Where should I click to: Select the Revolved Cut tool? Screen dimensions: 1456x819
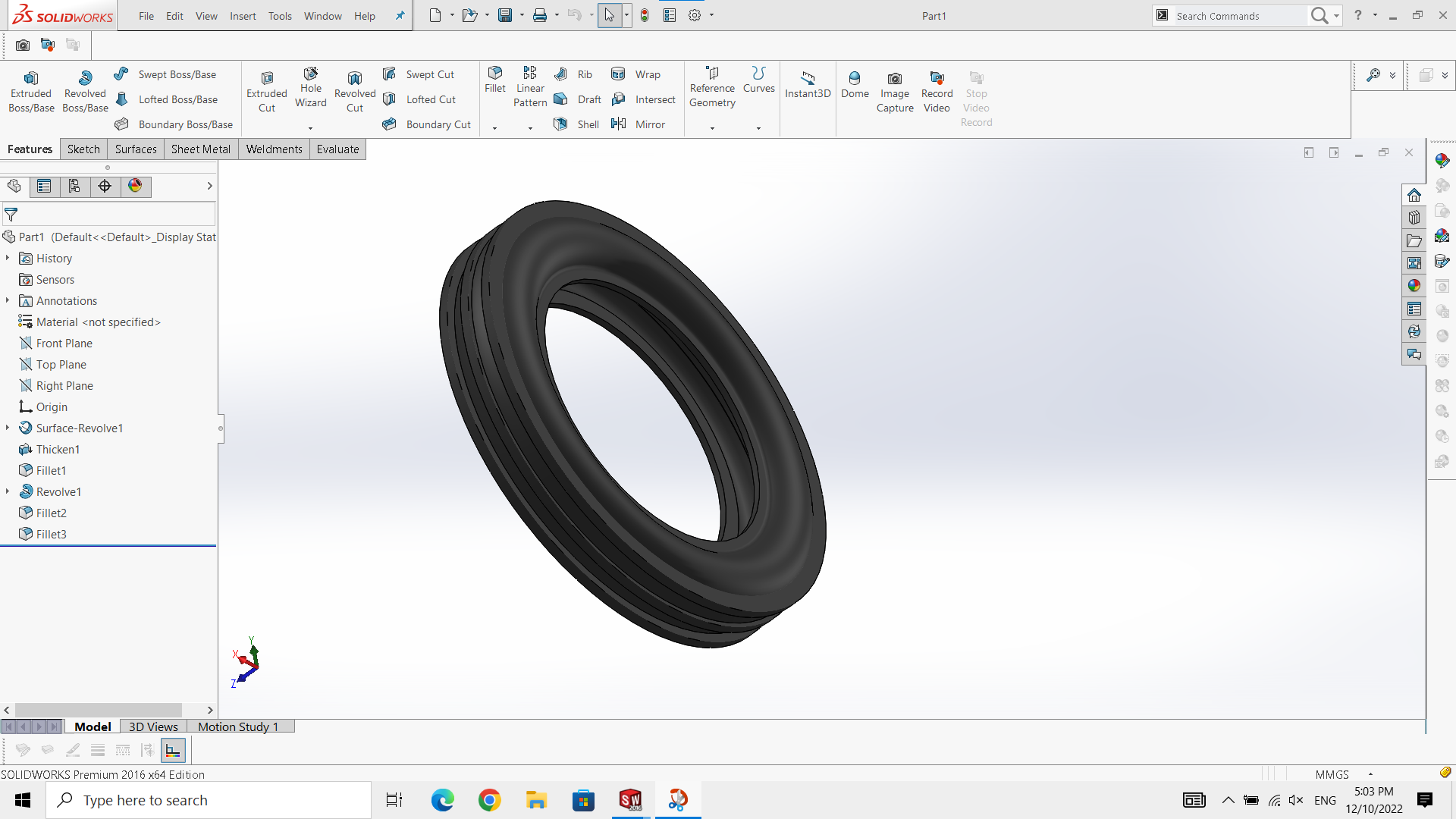pos(355,93)
